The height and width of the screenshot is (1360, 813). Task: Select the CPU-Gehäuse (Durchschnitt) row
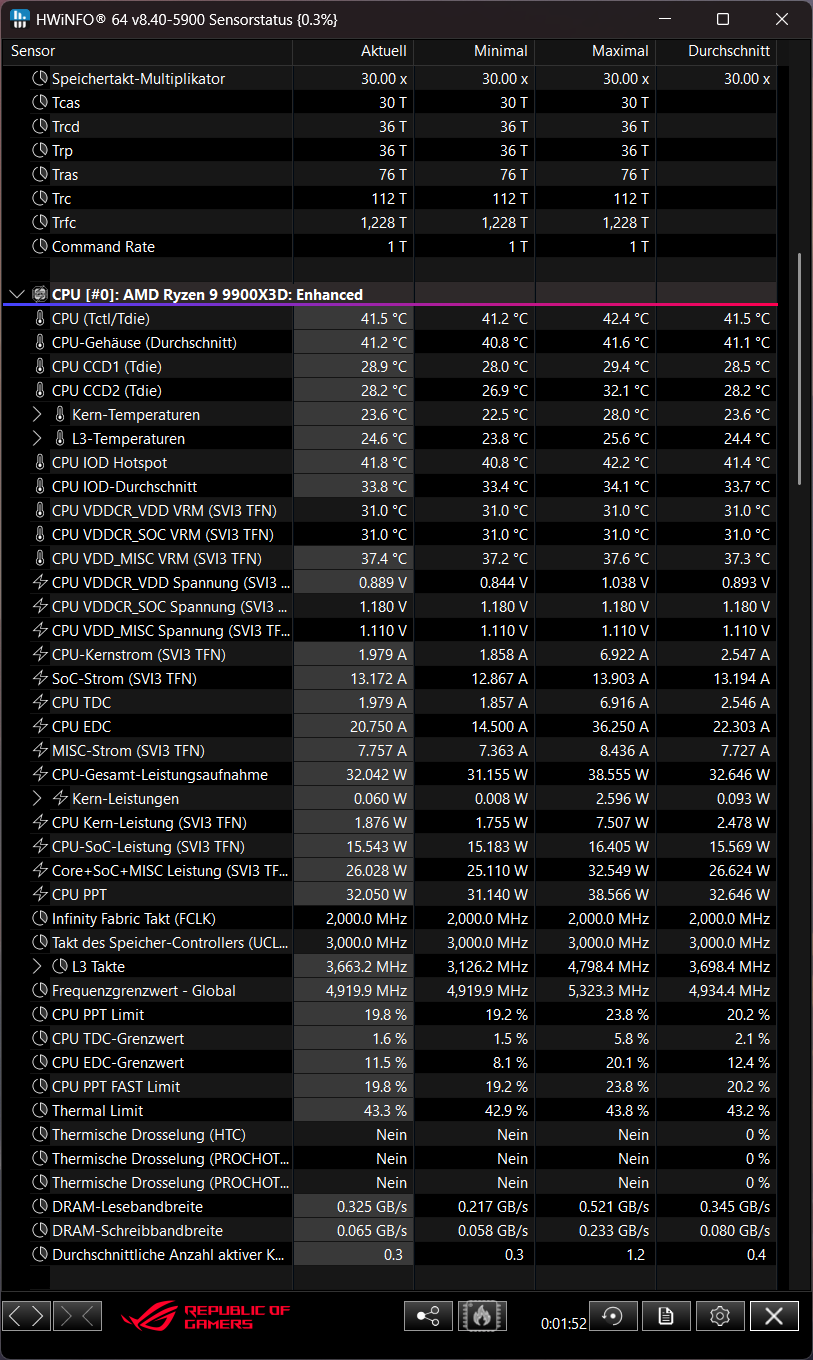coord(390,342)
